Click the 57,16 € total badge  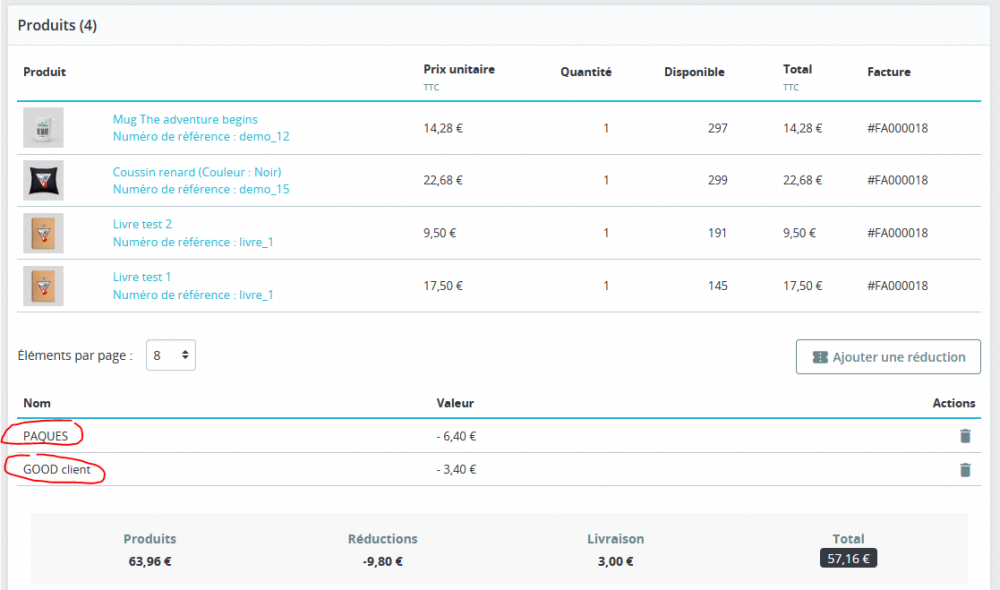[x=848, y=558]
